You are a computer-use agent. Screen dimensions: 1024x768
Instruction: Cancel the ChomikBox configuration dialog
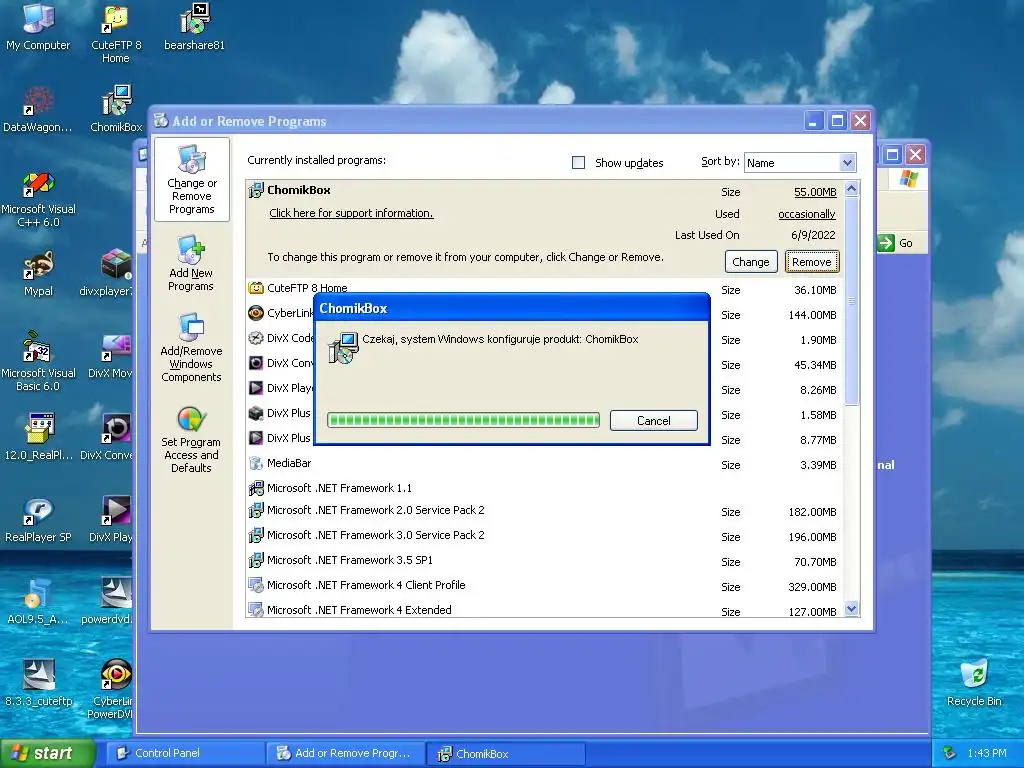[654, 421]
